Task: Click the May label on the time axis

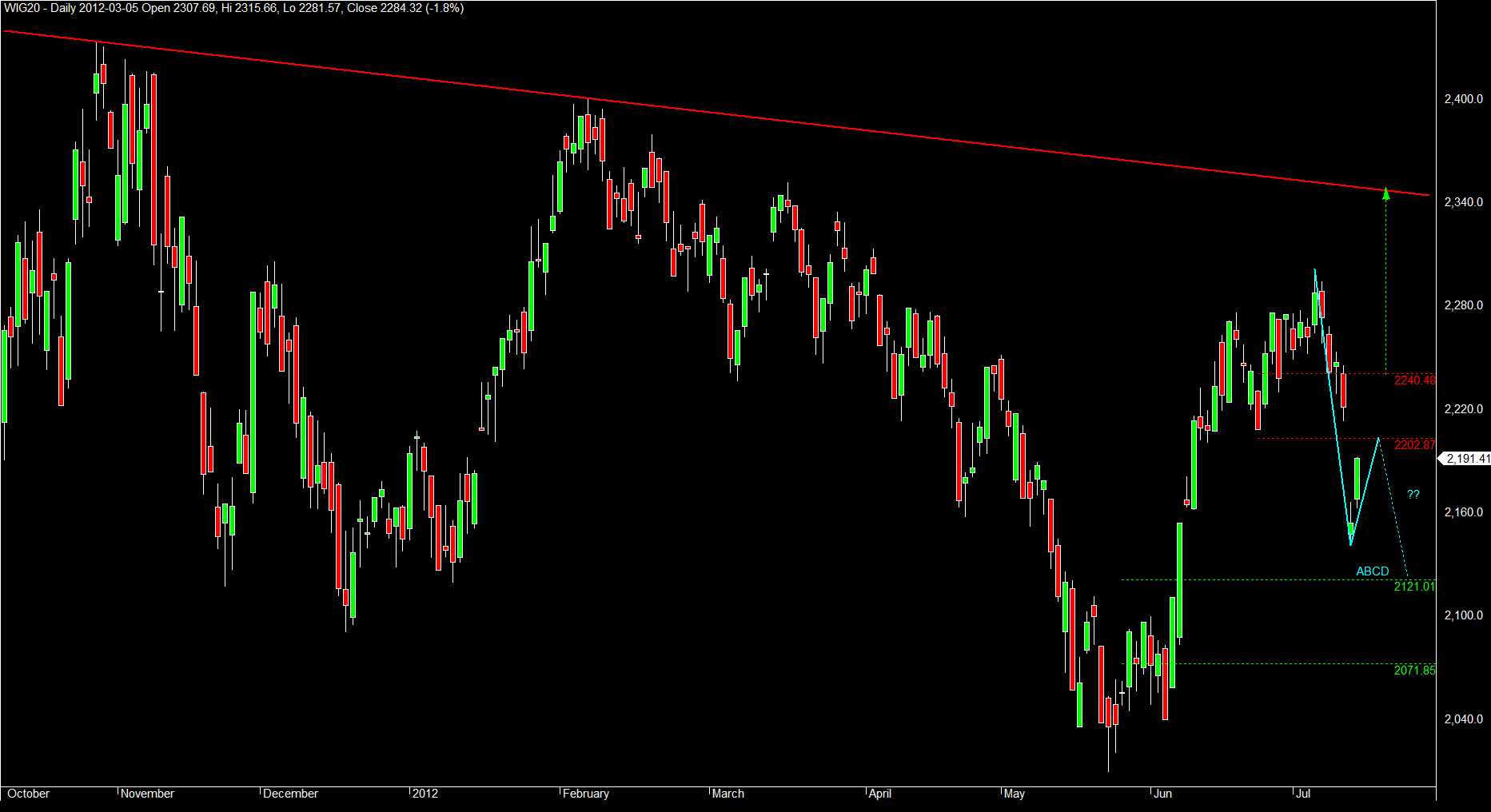Action: tap(1015, 794)
